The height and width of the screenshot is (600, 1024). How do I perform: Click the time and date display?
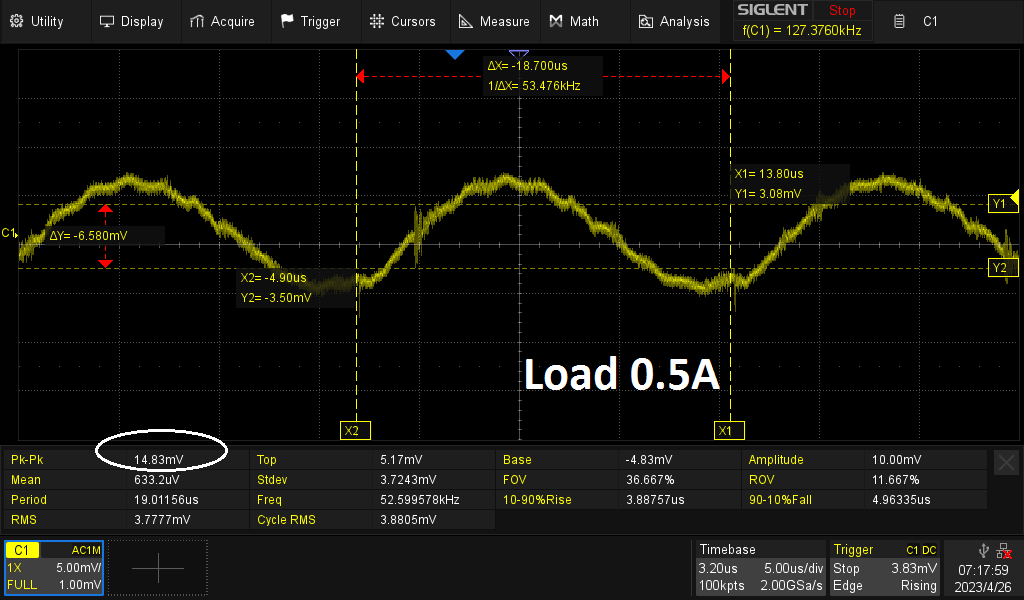(983, 578)
